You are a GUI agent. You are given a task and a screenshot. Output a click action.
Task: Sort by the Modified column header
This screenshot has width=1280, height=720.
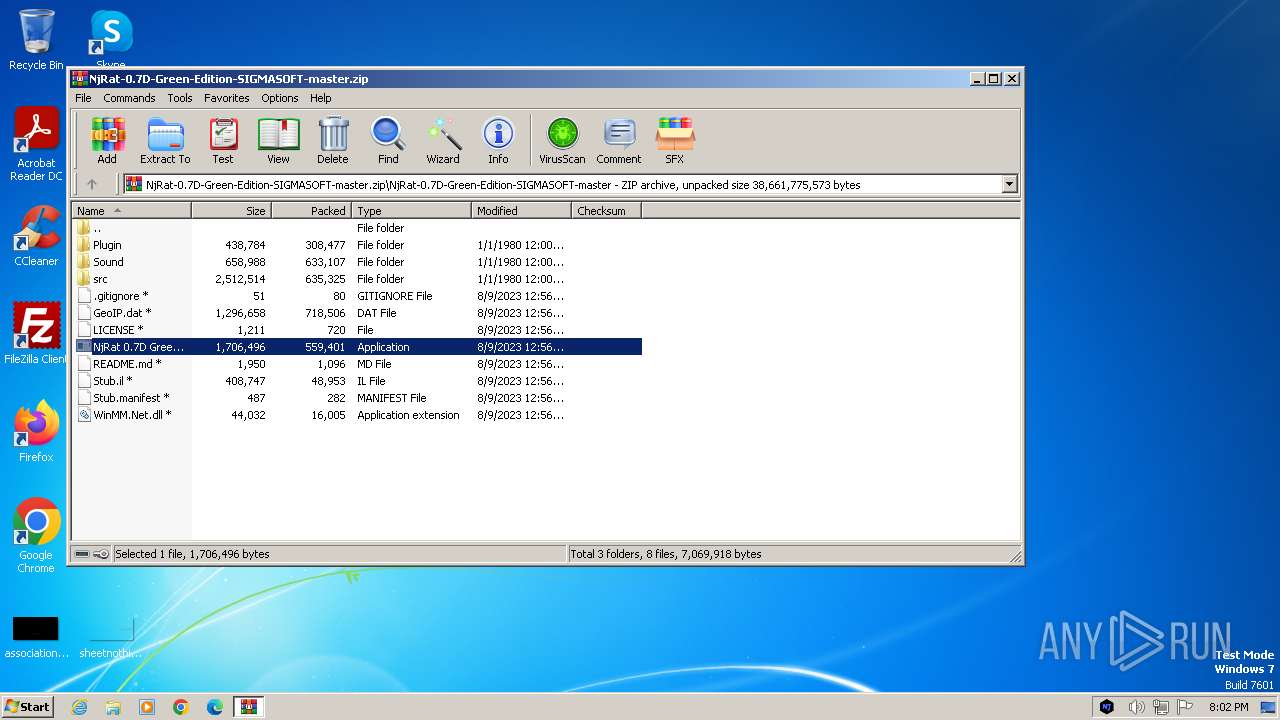click(x=522, y=211)
